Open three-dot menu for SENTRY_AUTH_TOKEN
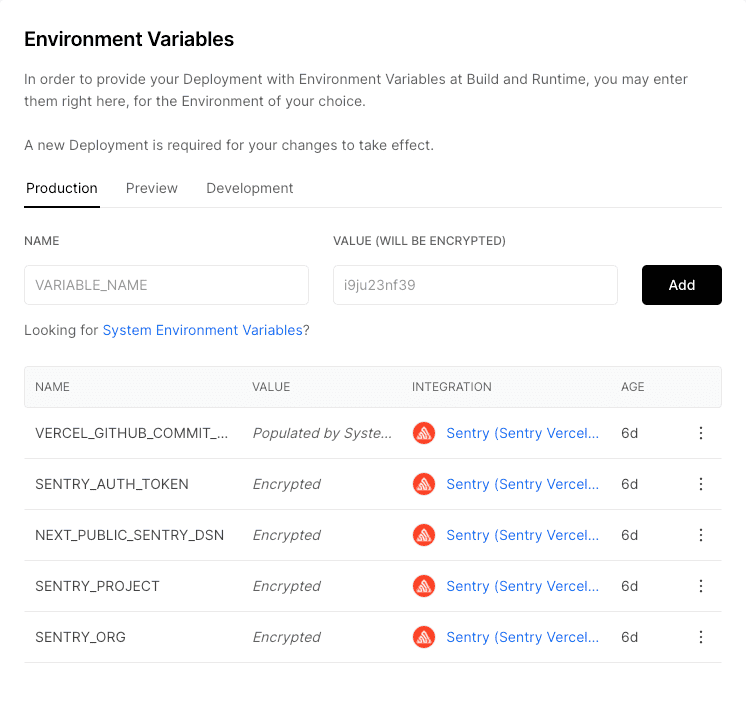This screenshot has height=708, width=746. 700,484
